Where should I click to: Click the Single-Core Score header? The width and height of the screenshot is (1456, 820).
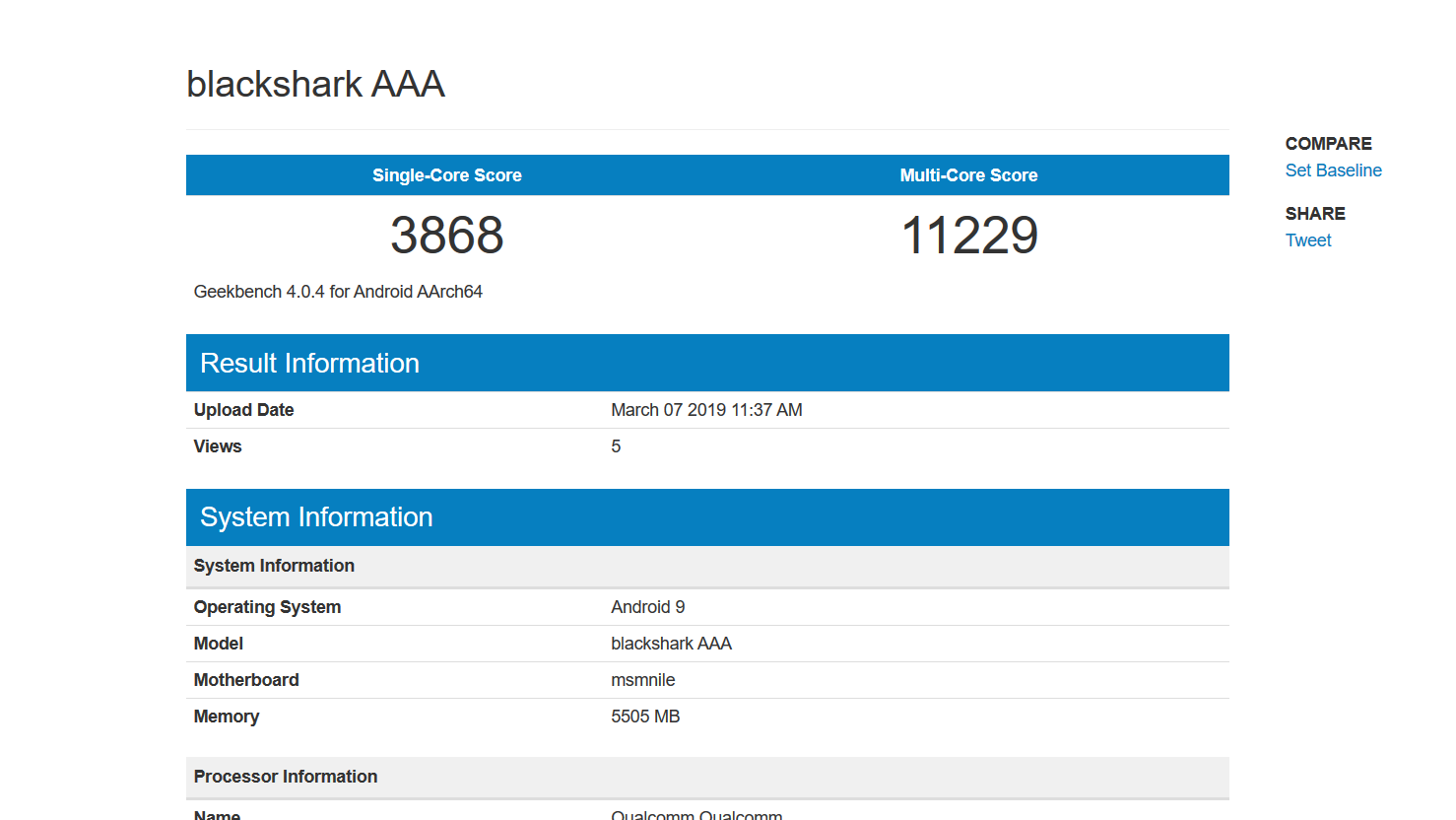click(447, 175)
